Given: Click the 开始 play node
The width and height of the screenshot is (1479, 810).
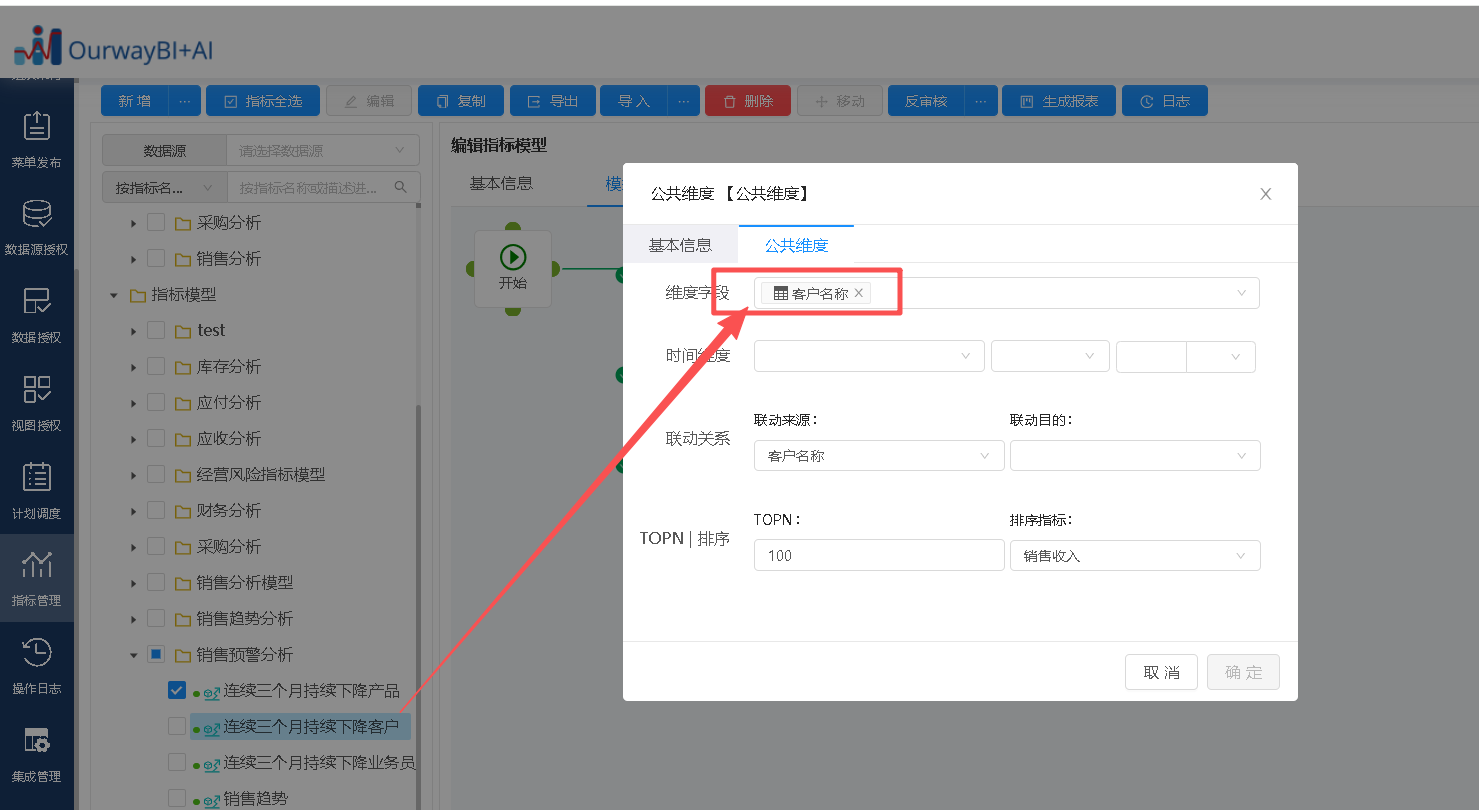Looking at the screenshot, I should coord(512,267).
